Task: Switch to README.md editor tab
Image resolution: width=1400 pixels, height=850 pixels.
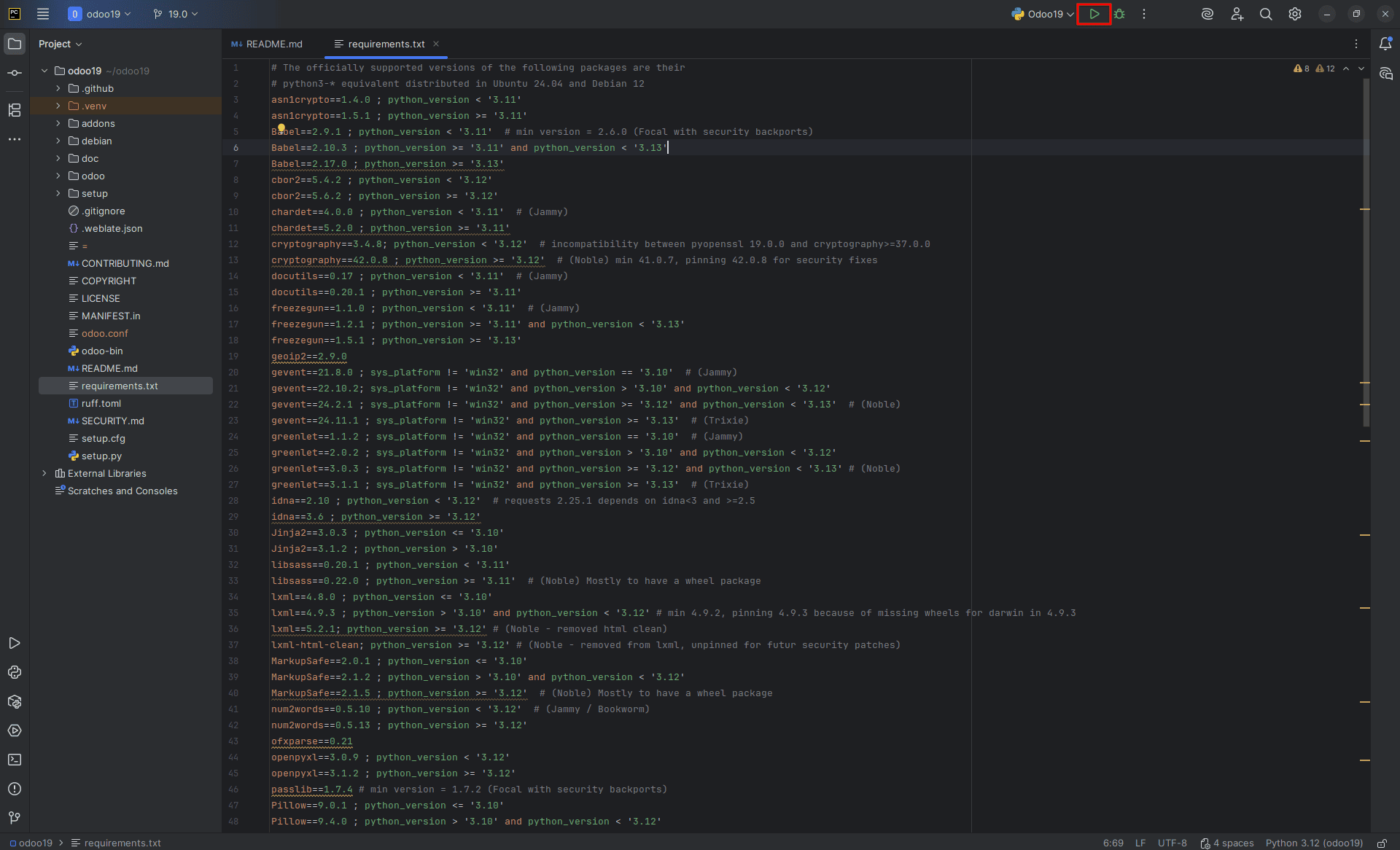Action: coord(267,44)
